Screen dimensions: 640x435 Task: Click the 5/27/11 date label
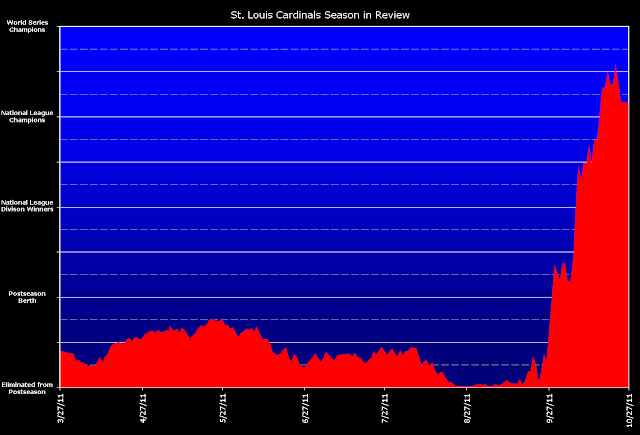point(223,408)
